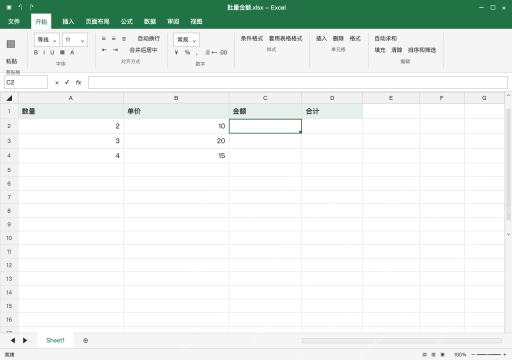Apply comma thousands separator style
This screenshot has height=360, width=512.
[x=197, y=53]
